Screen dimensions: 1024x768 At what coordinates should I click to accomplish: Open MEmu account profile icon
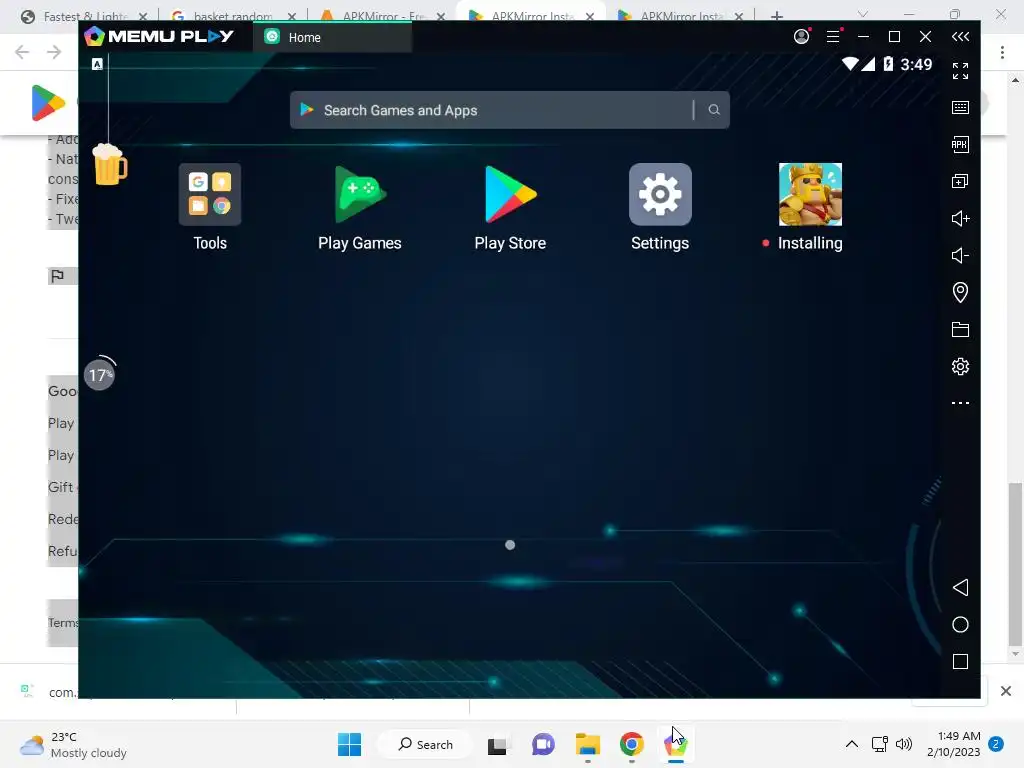[801, 37]
